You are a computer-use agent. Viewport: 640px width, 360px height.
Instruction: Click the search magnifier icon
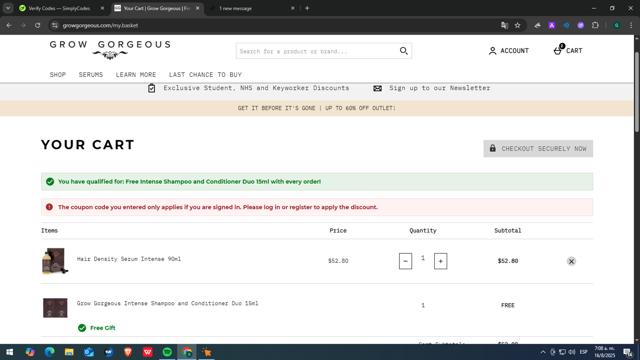(404, 51)
